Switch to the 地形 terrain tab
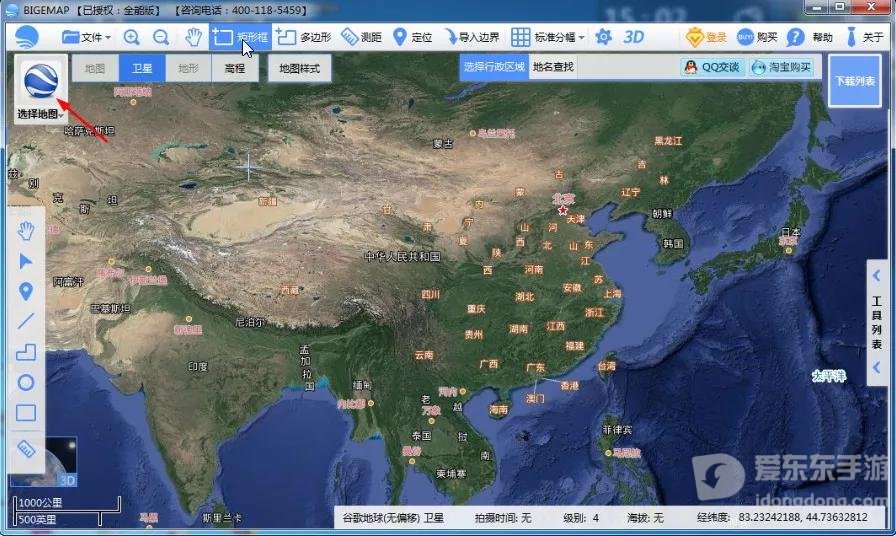The image size is (896, 536). tap(189, 69)
